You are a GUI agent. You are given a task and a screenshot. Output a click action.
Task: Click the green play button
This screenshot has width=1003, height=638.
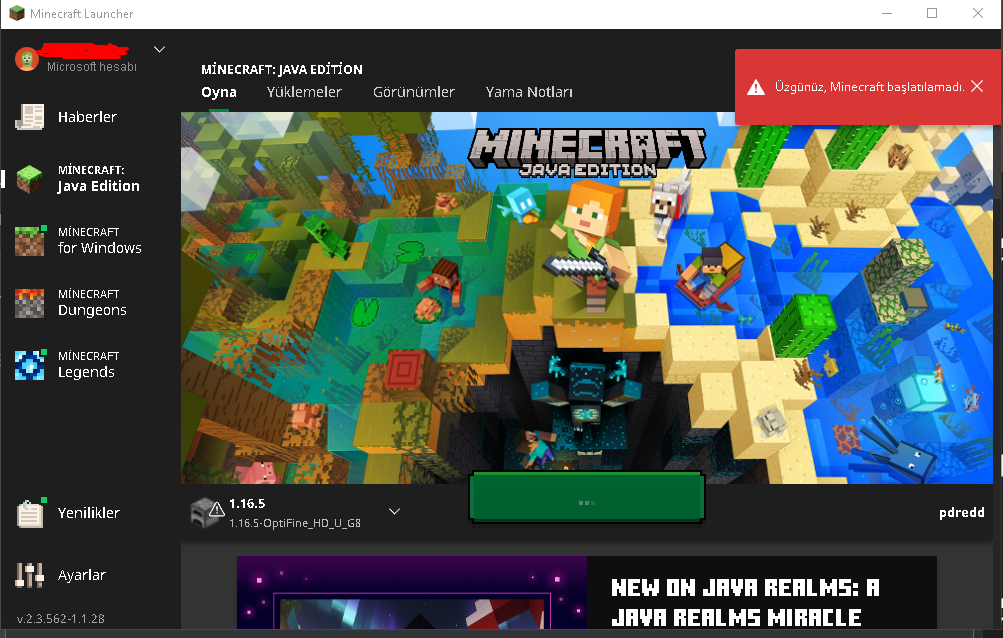click(587, 497)
